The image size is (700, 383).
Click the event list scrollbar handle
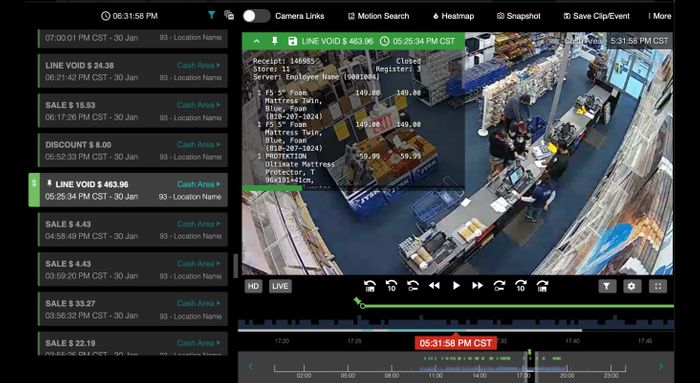point(235,266)
